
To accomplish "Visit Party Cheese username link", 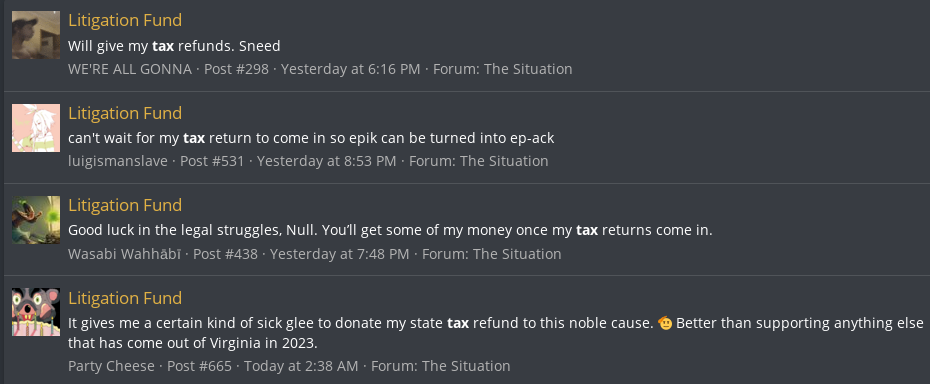I will 112,366.
